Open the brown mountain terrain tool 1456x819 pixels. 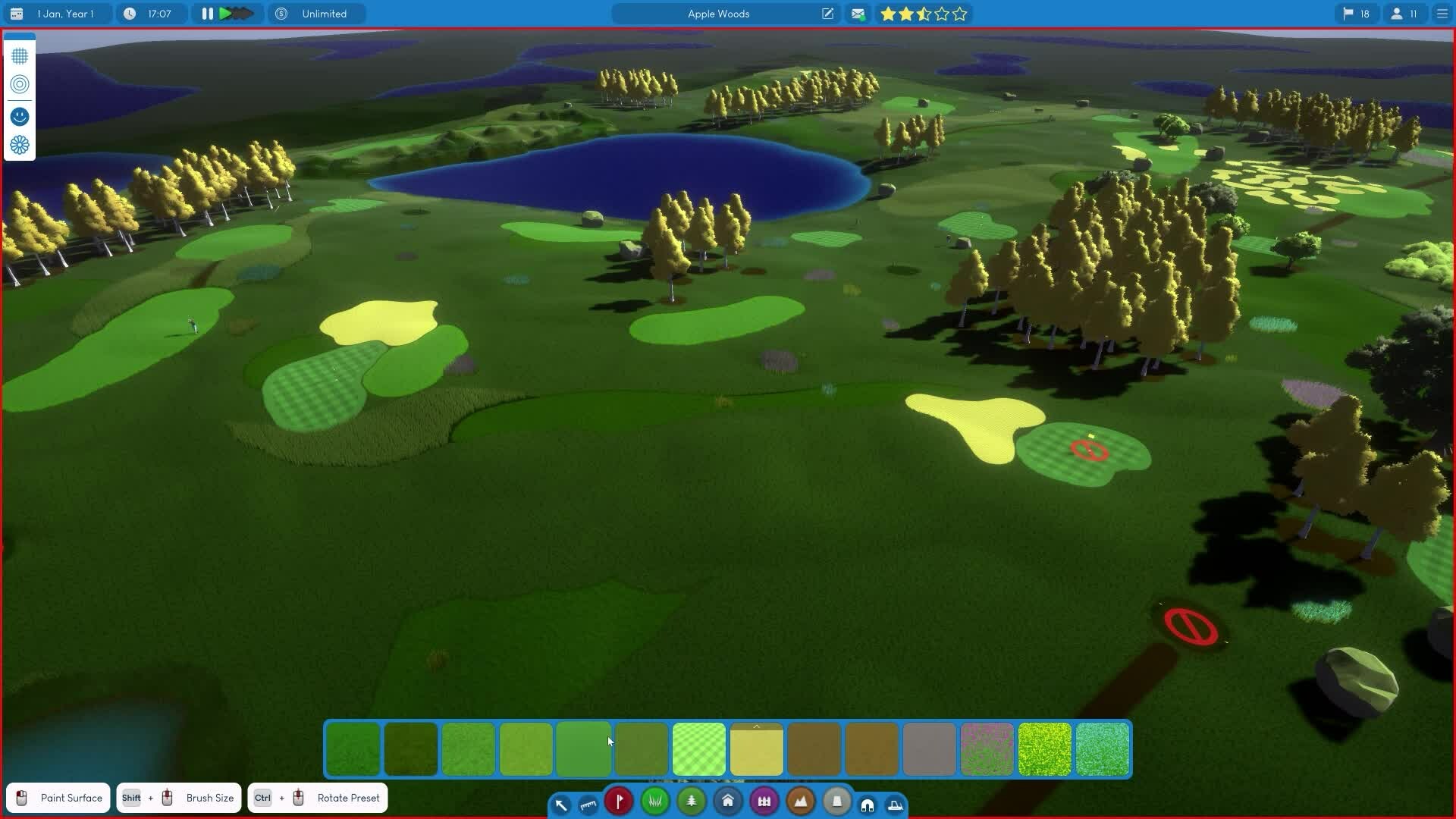[800, 801]
